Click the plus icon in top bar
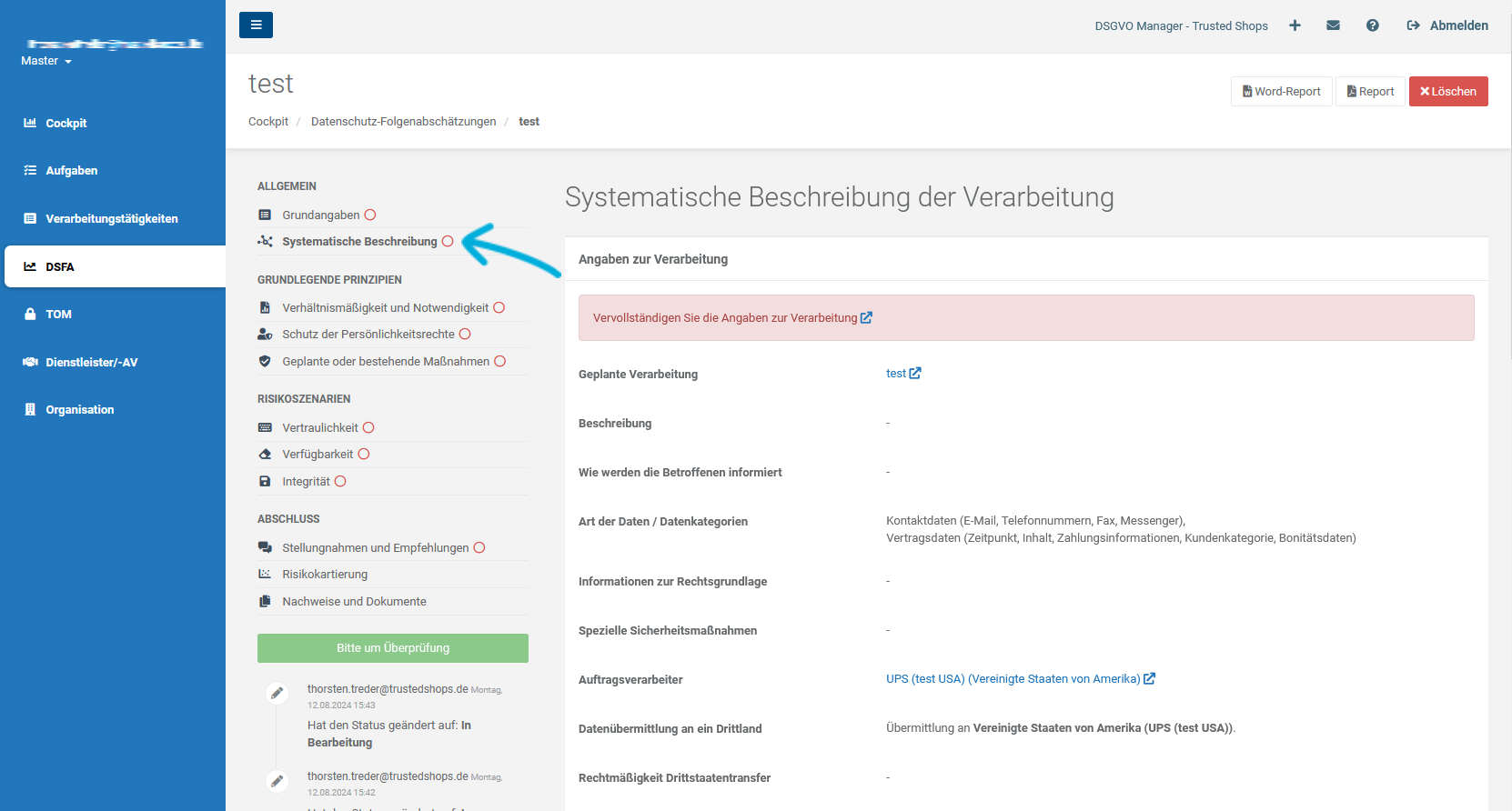The width and height of the screenshot is (1512, 811). (x=1295, y=25)
